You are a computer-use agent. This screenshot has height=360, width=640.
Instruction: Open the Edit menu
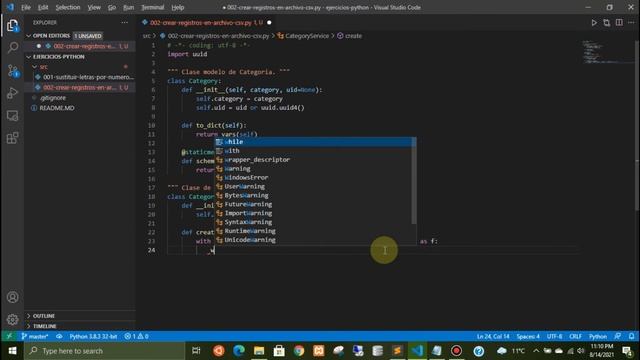[43, 7]
